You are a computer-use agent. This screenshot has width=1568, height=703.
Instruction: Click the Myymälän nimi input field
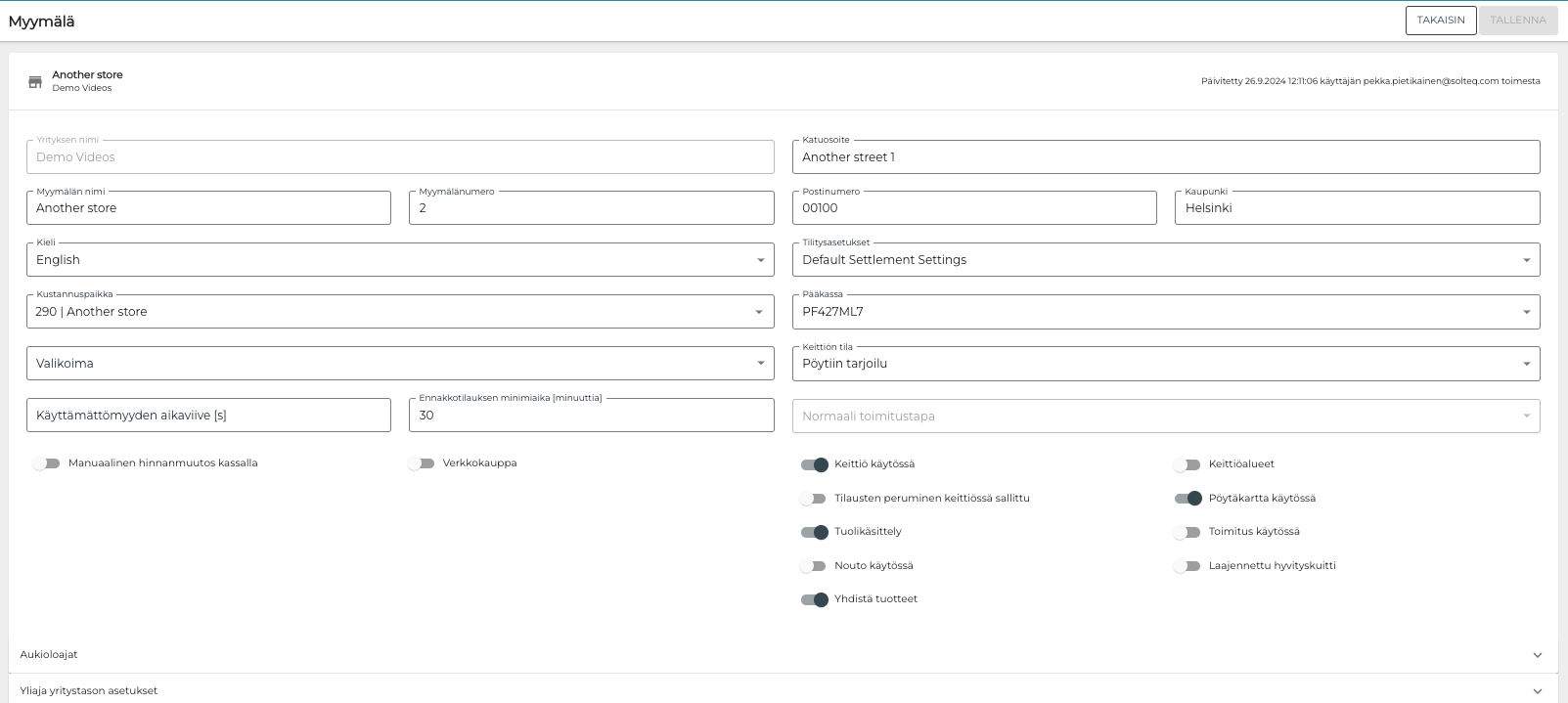pyautogui.click(x=208, y=208)
